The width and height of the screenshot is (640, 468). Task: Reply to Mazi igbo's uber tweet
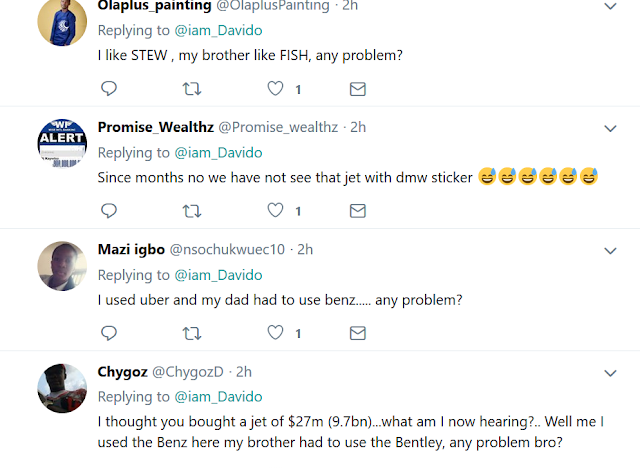point(109,331)
